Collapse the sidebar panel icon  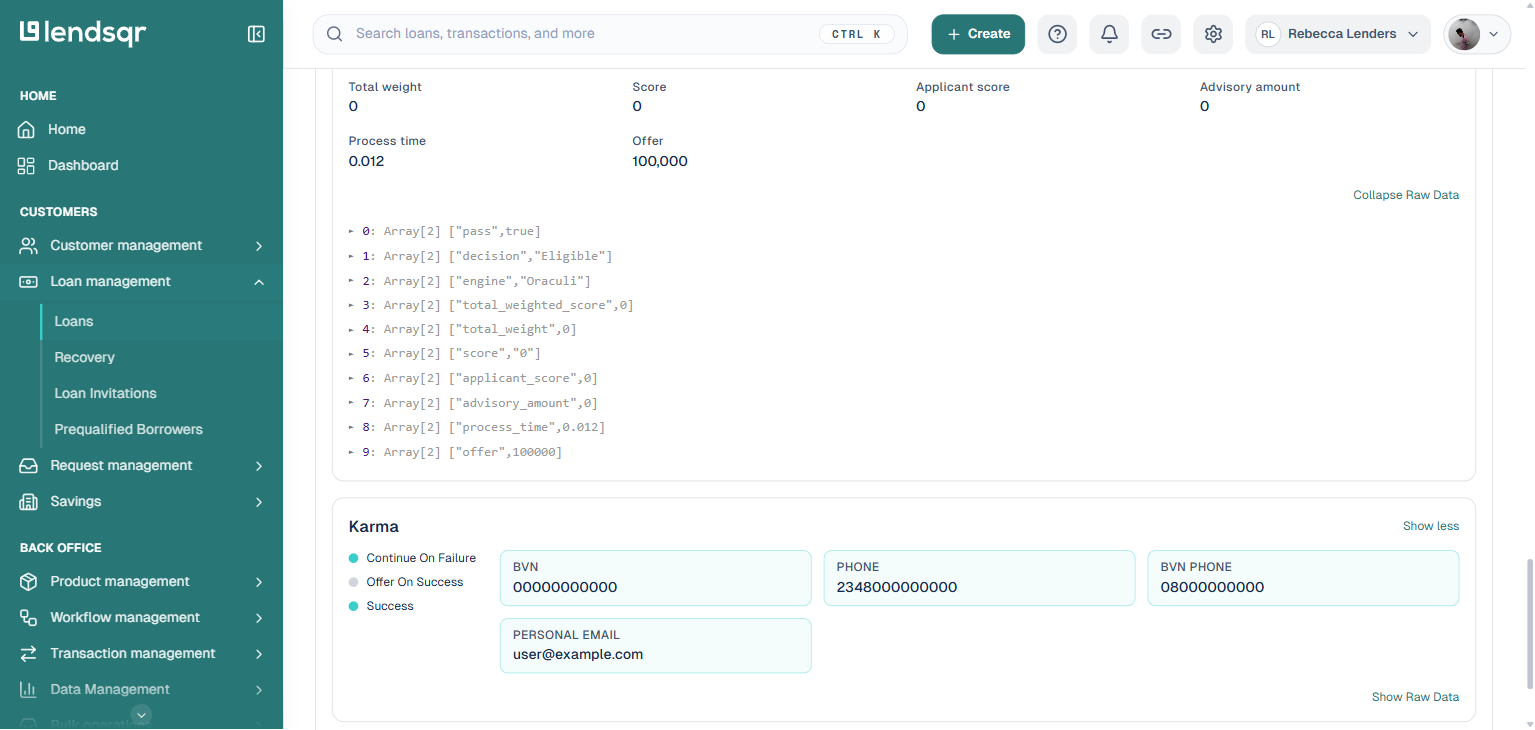tap(256, 34)
